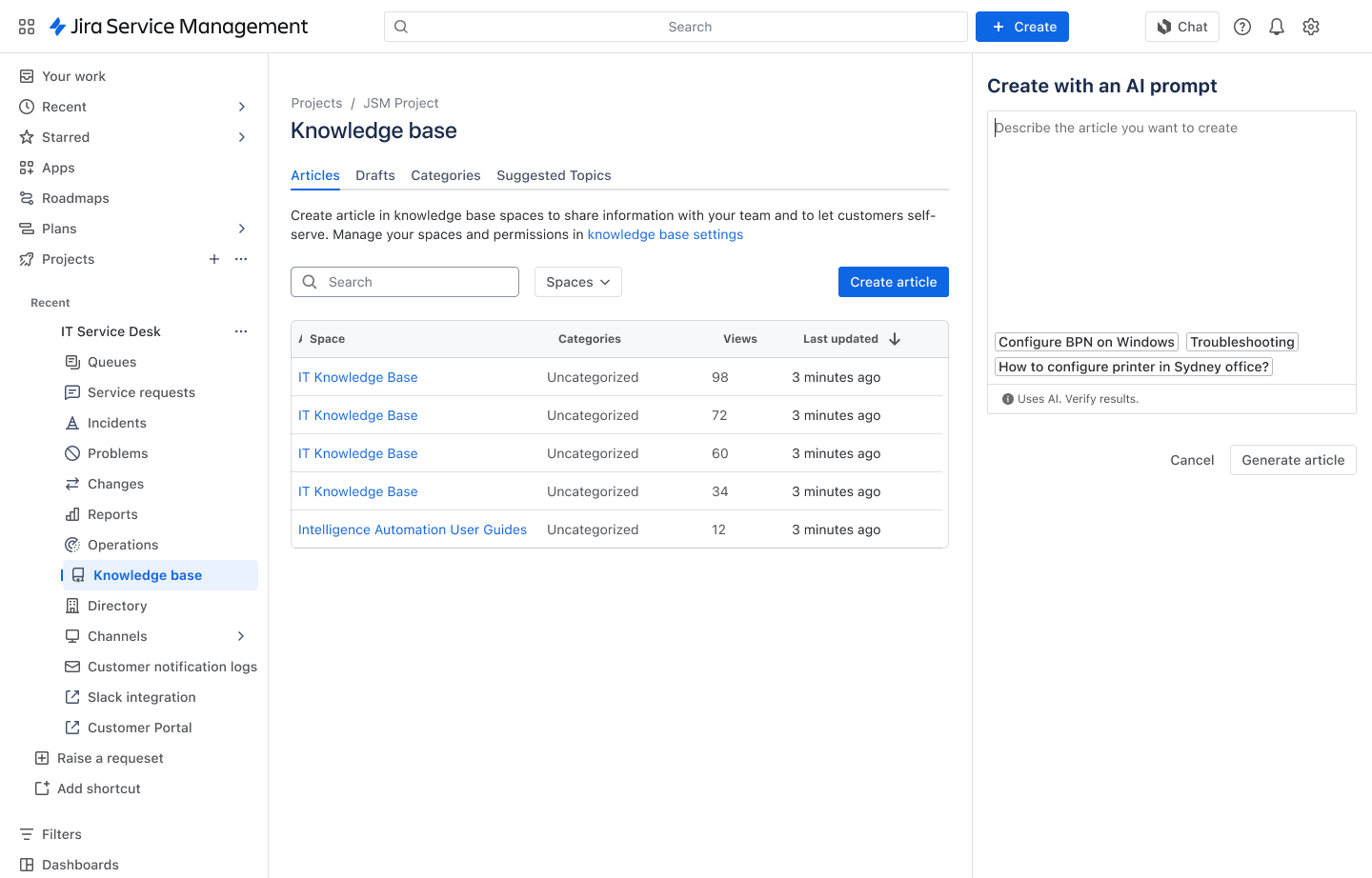Open Dashboards in the sidebar
The height and width of the screenshot is (878, 1372).
pos(80,865)
